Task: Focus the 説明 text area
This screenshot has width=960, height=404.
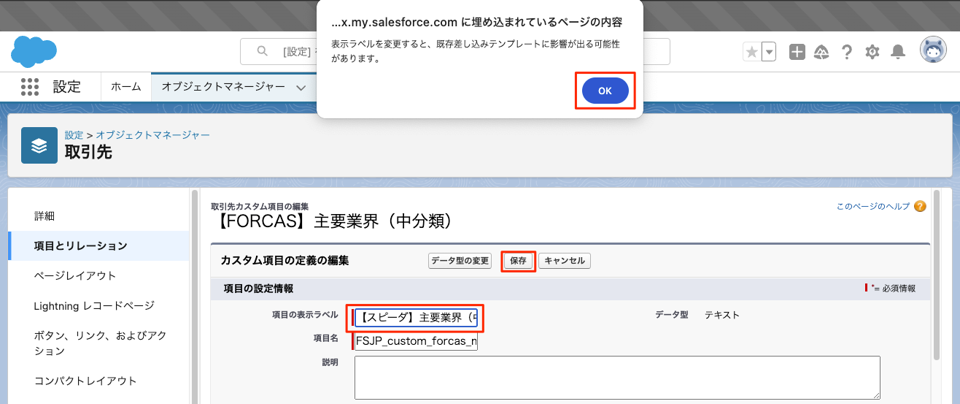Action: point(617,378)
